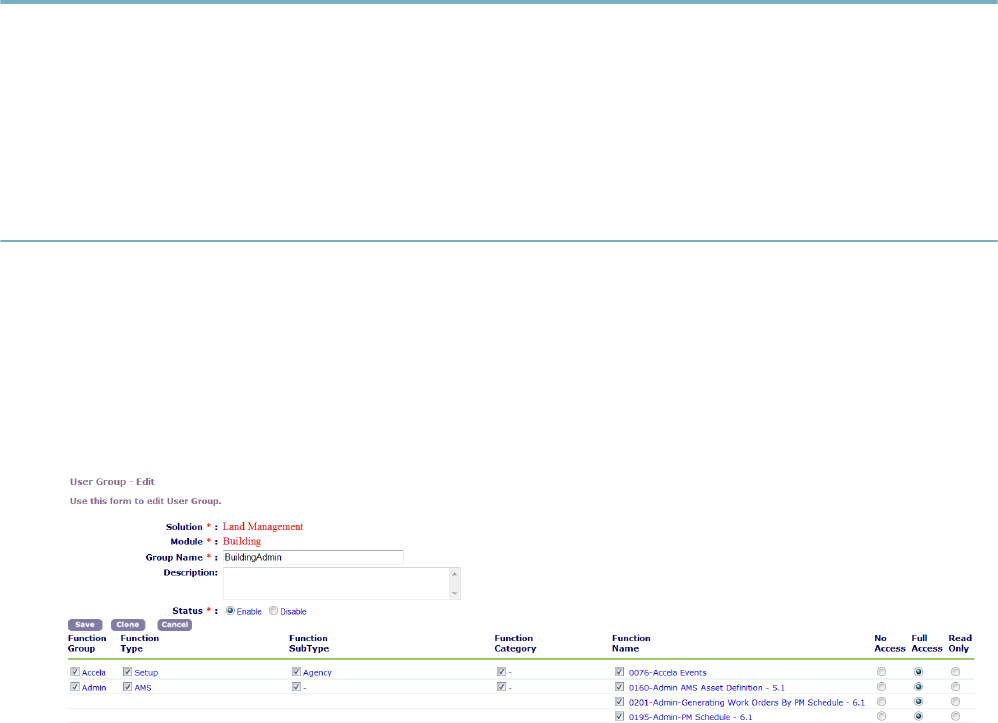Set Read Only for 0160-Admin AMS Asset Definition
998x723 pixels.
tap(955, 687)
